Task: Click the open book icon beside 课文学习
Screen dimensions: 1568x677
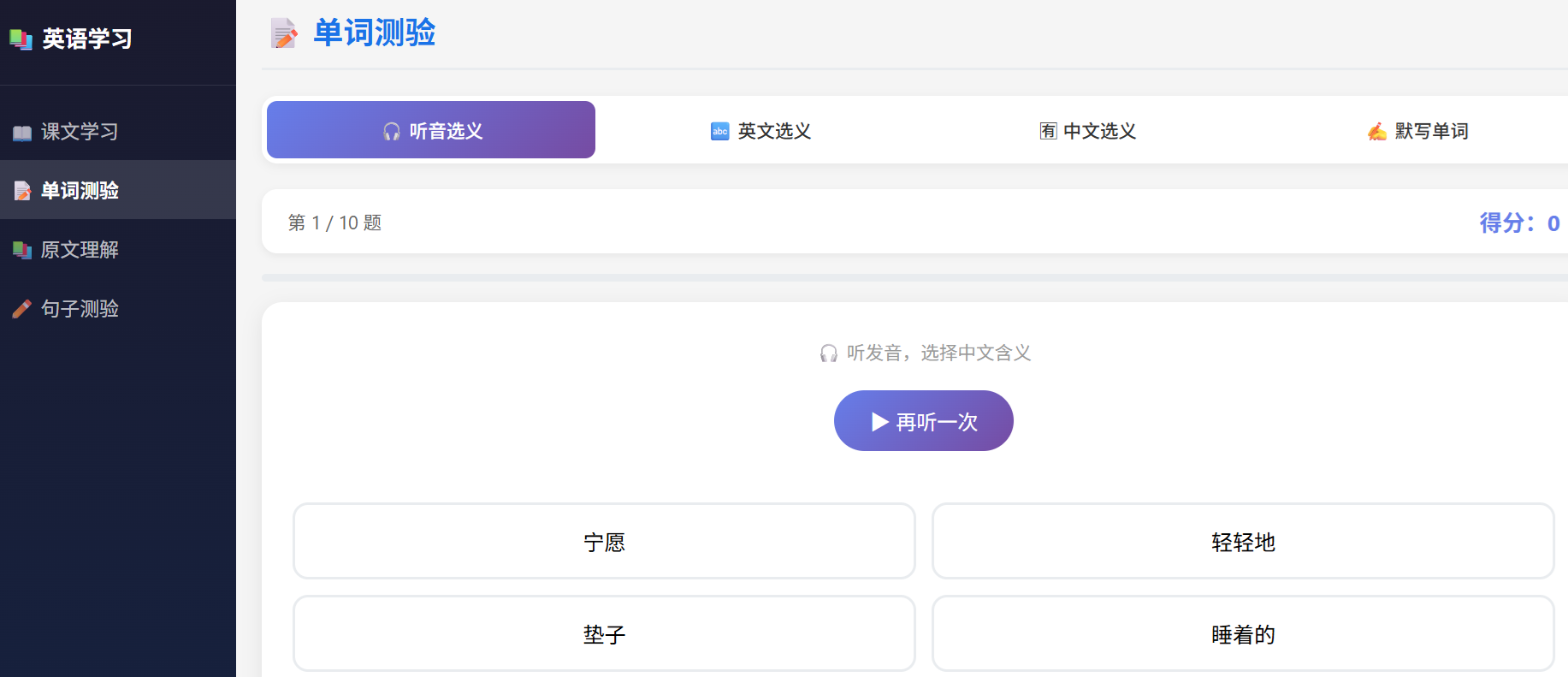Action: (22, 133)
